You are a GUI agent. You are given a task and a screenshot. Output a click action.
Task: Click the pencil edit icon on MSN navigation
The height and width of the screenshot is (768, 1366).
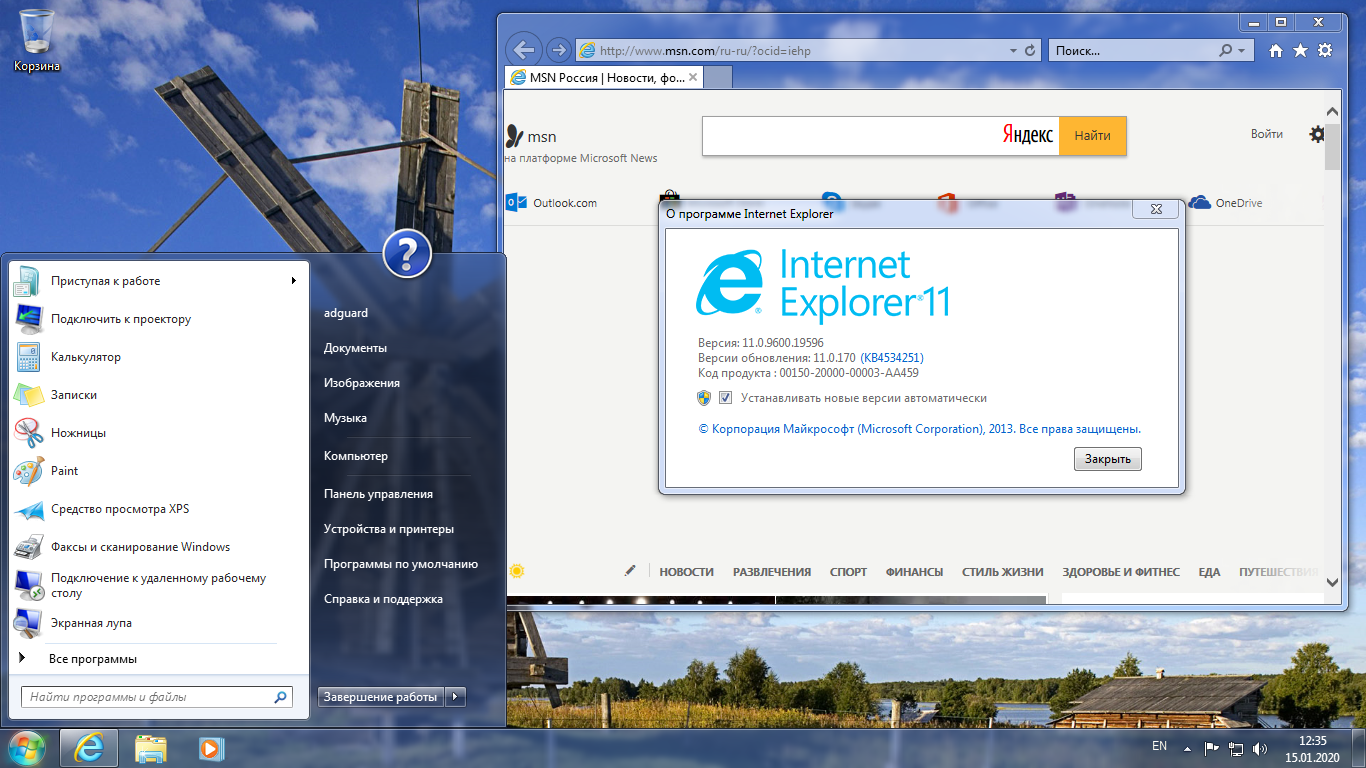[630, 571]
